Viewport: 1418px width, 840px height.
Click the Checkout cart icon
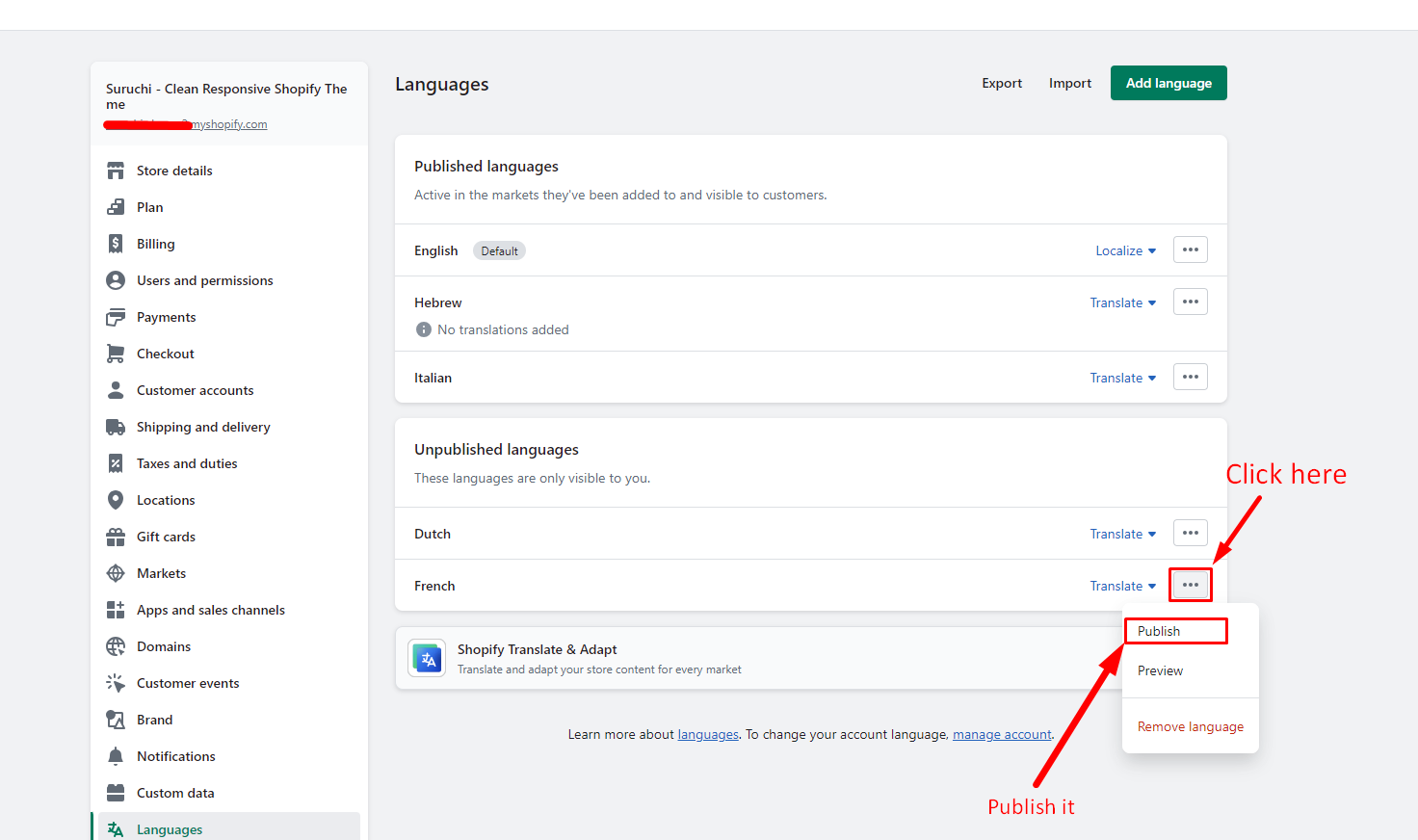(x=116, y=354)
